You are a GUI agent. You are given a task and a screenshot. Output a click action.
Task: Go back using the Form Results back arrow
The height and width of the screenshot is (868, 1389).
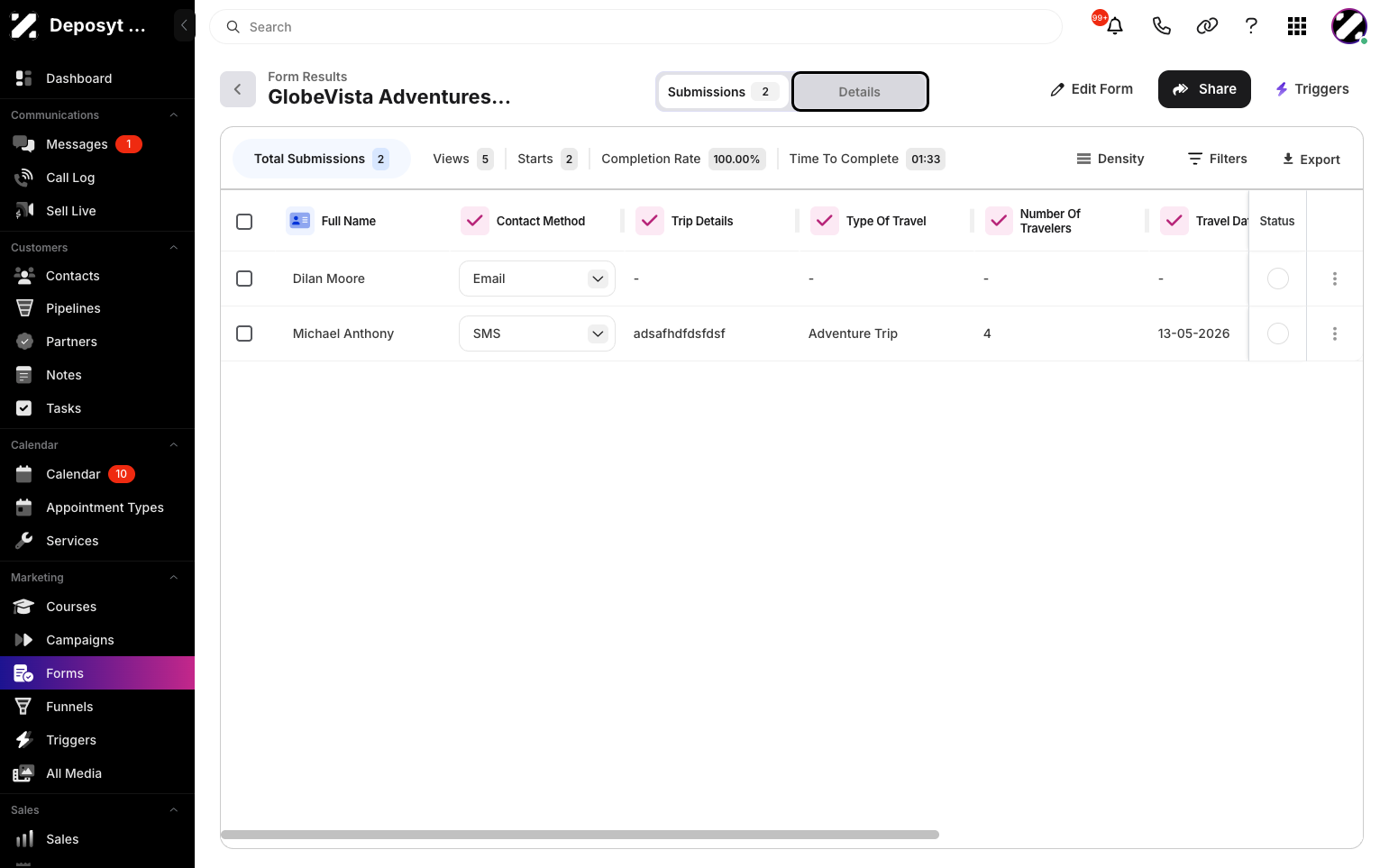238,89
